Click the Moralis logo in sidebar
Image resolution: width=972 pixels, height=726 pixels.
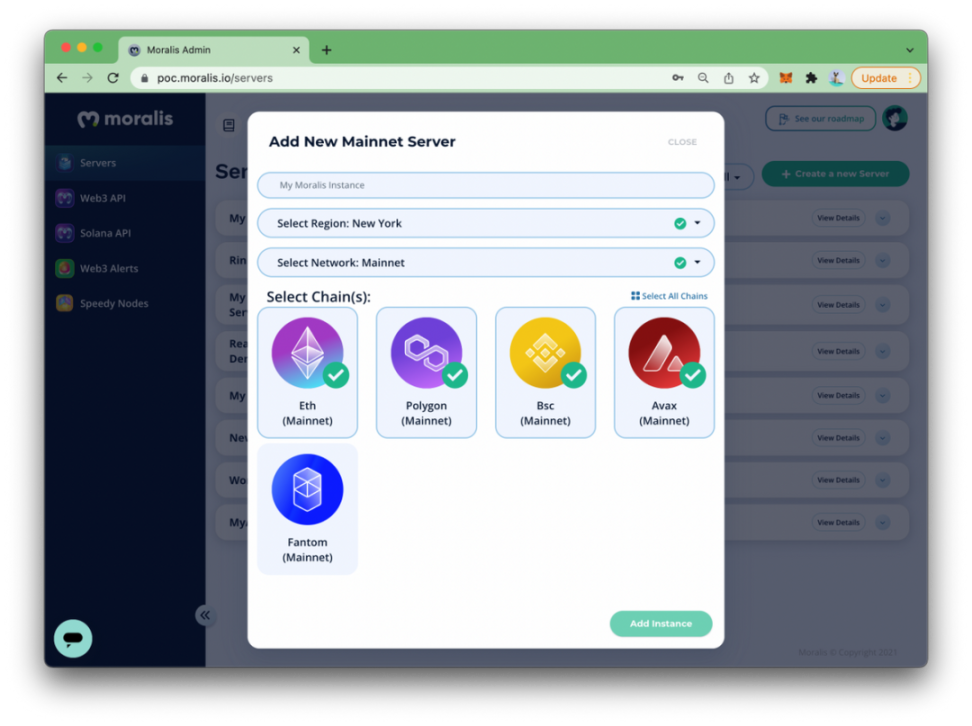click(125, 119)
